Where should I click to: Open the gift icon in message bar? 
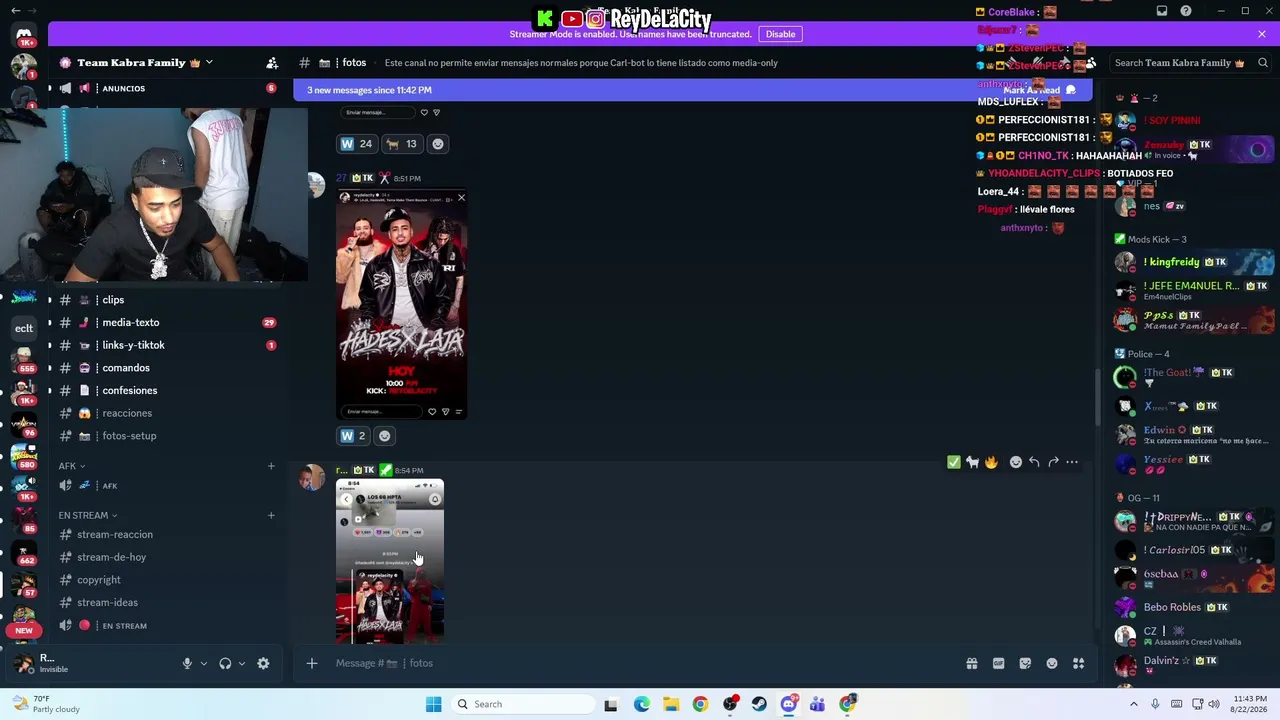tap(971, 663)
